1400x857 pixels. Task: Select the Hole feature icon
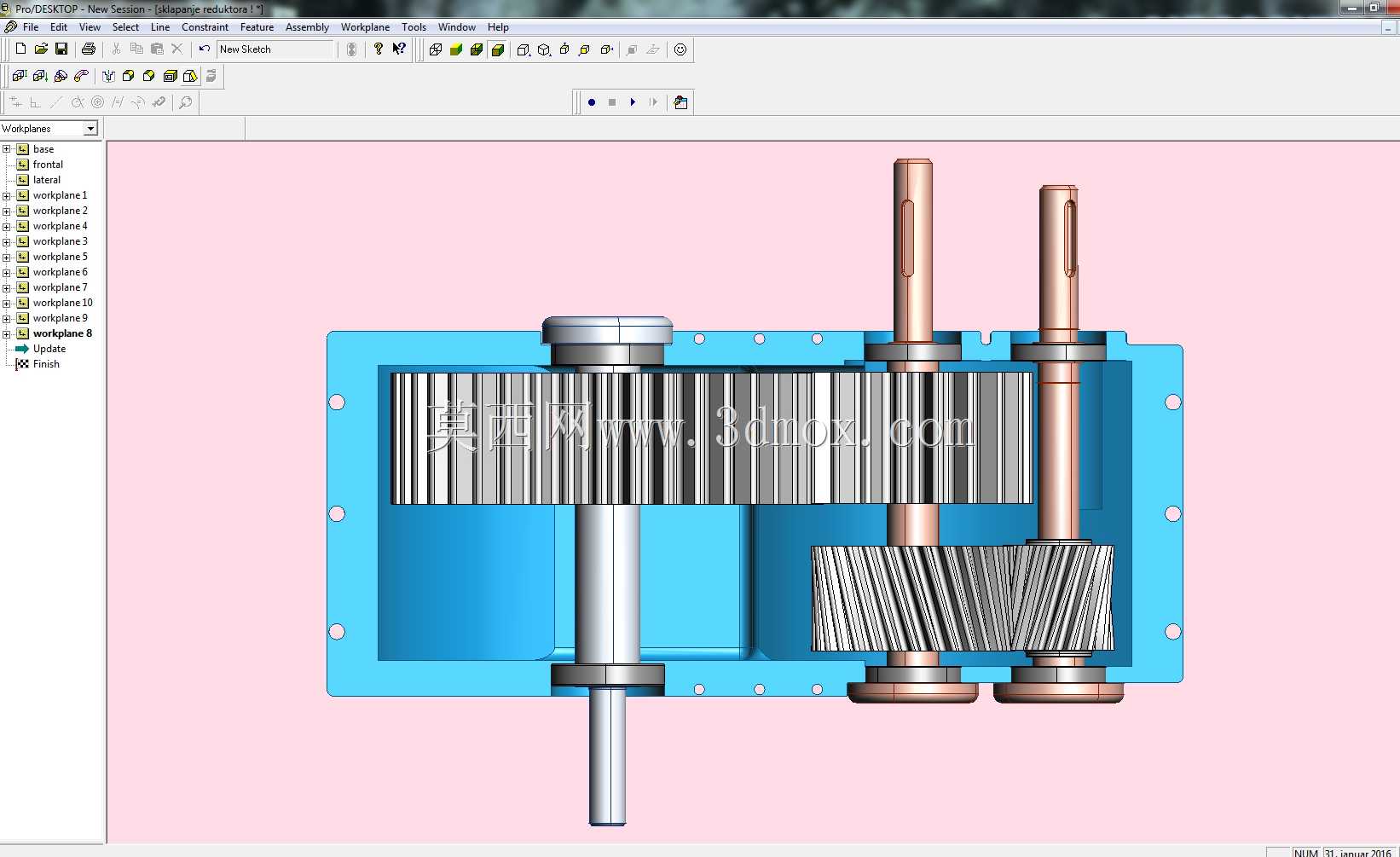(108, 76)
